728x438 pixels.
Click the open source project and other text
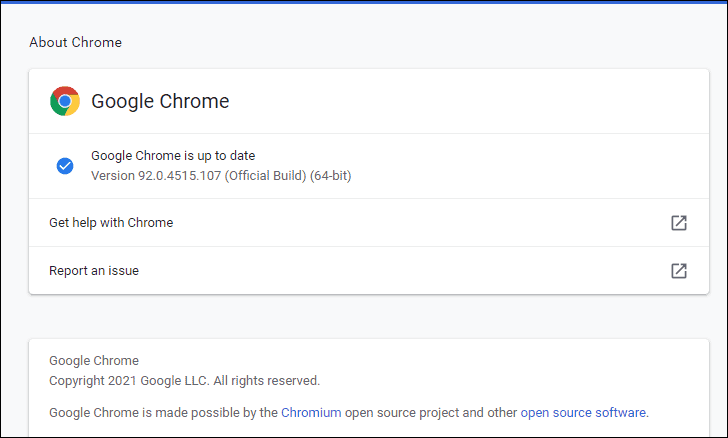point(431,412)
